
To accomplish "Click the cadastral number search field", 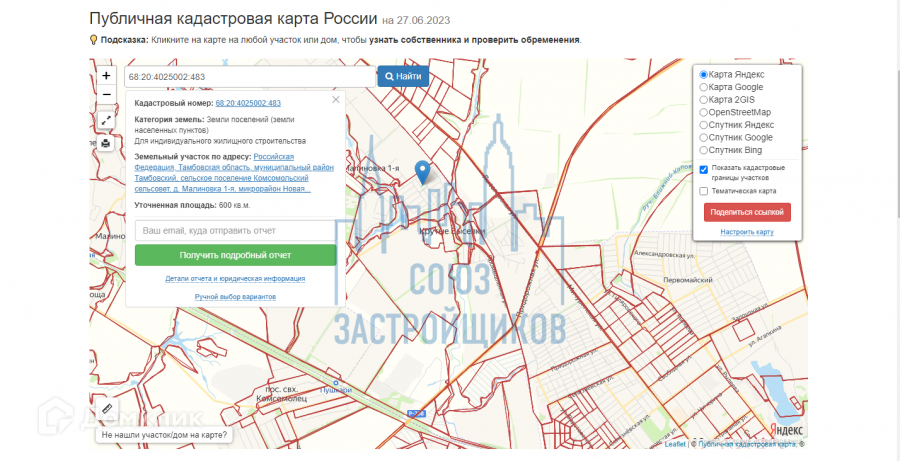I will point(250,76).
